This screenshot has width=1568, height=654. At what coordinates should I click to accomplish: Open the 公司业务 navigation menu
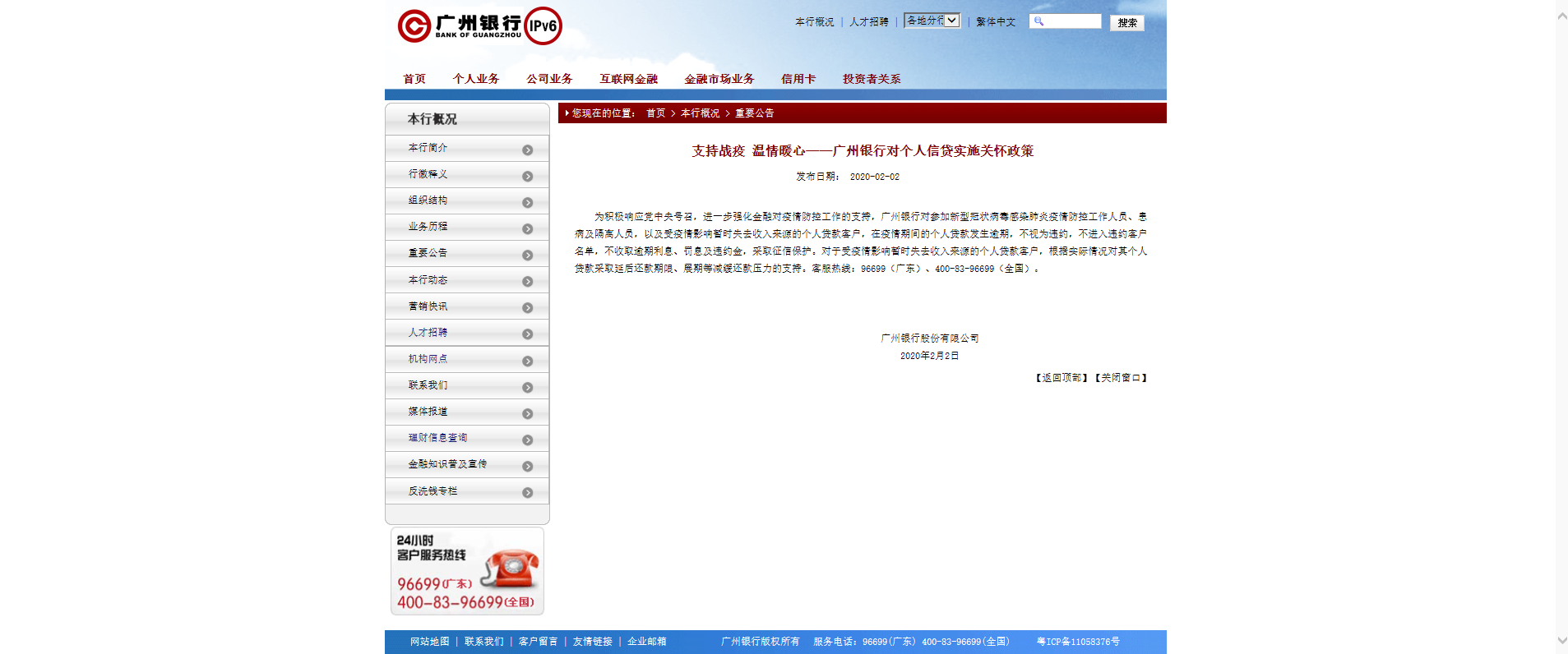click(x=549, y=79)
